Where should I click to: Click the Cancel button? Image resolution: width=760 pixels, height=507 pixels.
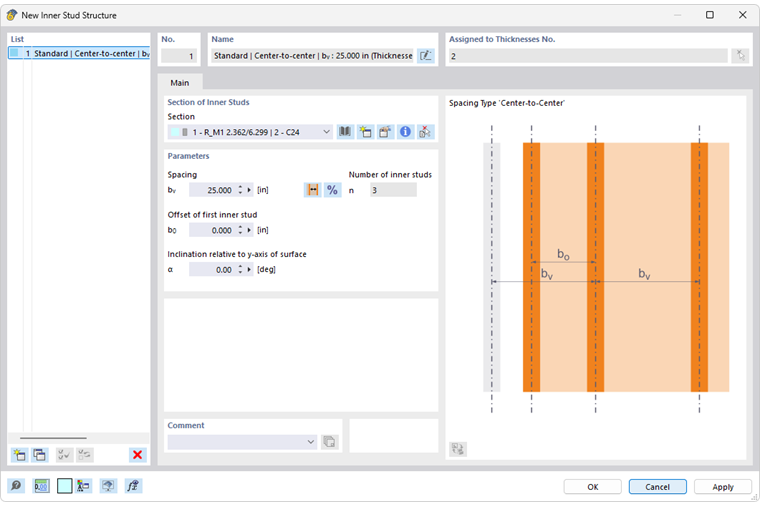657,487
